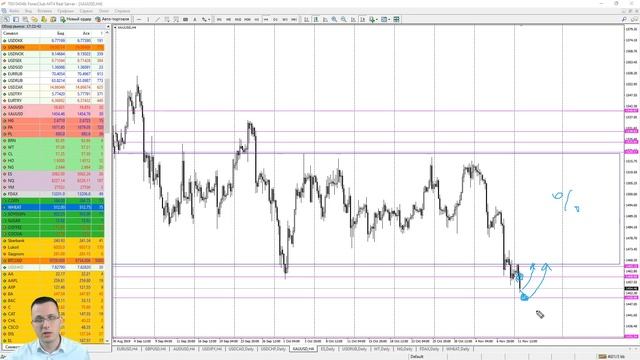Screen dimensions: 640x360
Task: Switch chart to M15 timeframe
Action: point(238,19)
